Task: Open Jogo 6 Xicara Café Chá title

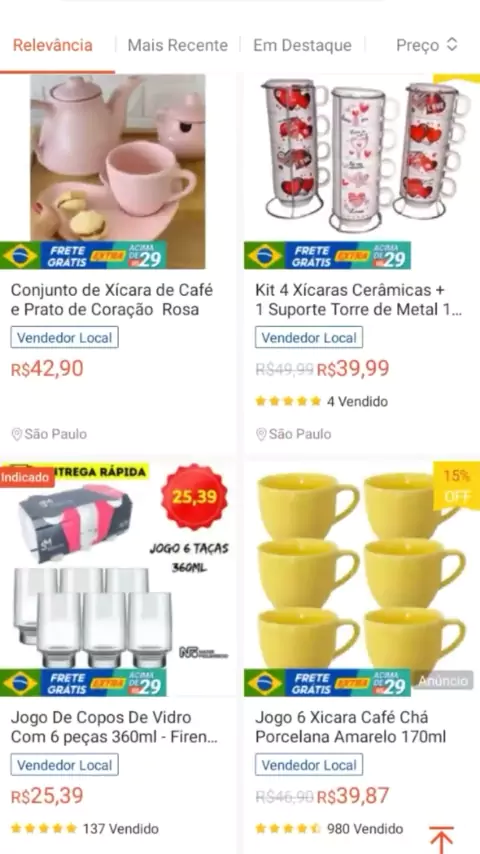Action: pyautogui.click(x=350, y=727)
